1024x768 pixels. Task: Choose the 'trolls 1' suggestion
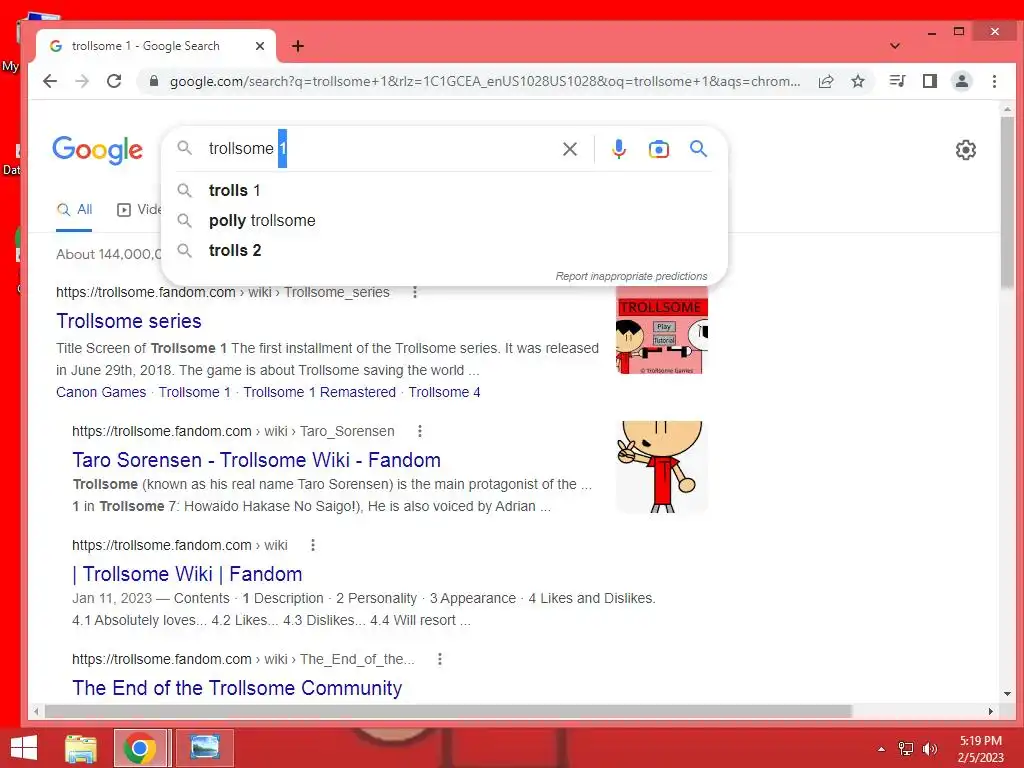pos(444,190)
